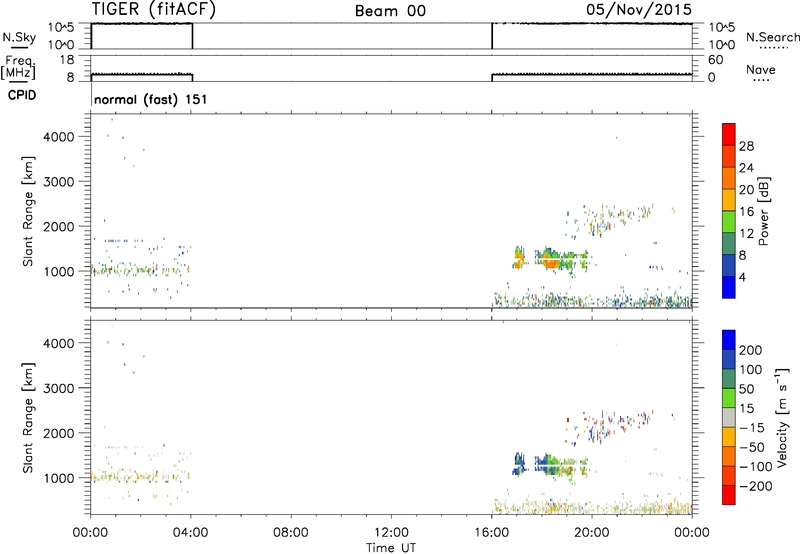Select the Freq. [MHz] axis label
Viewport: 800px width, 554px height.
(x=18, y=67)
